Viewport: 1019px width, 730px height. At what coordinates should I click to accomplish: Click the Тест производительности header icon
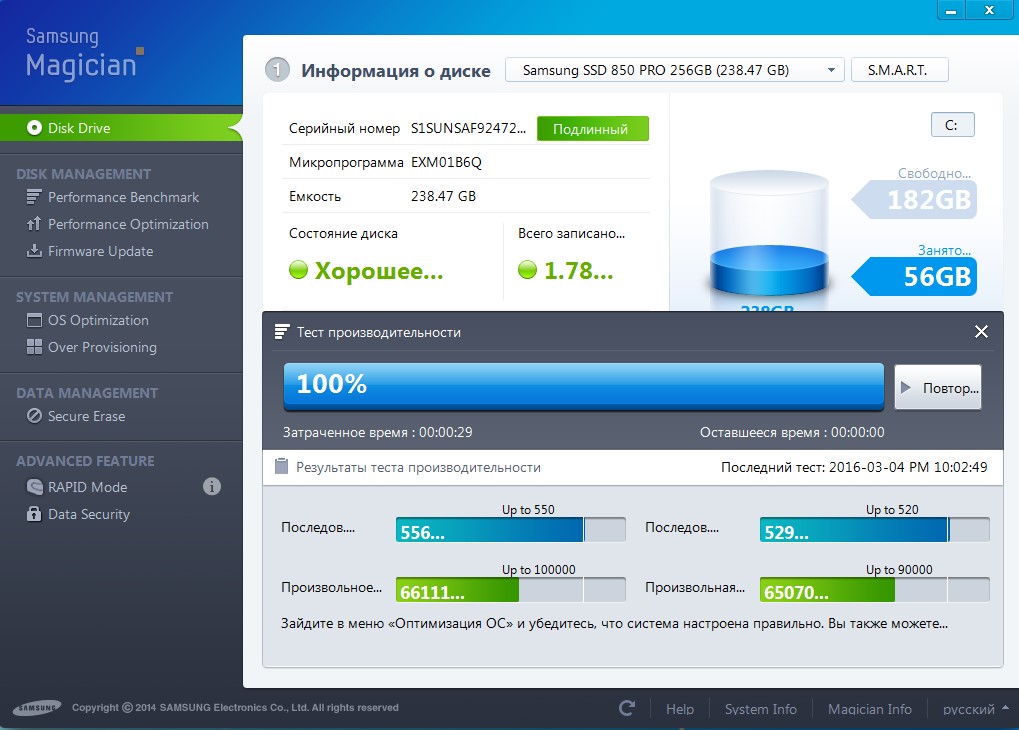coord(281,332)
